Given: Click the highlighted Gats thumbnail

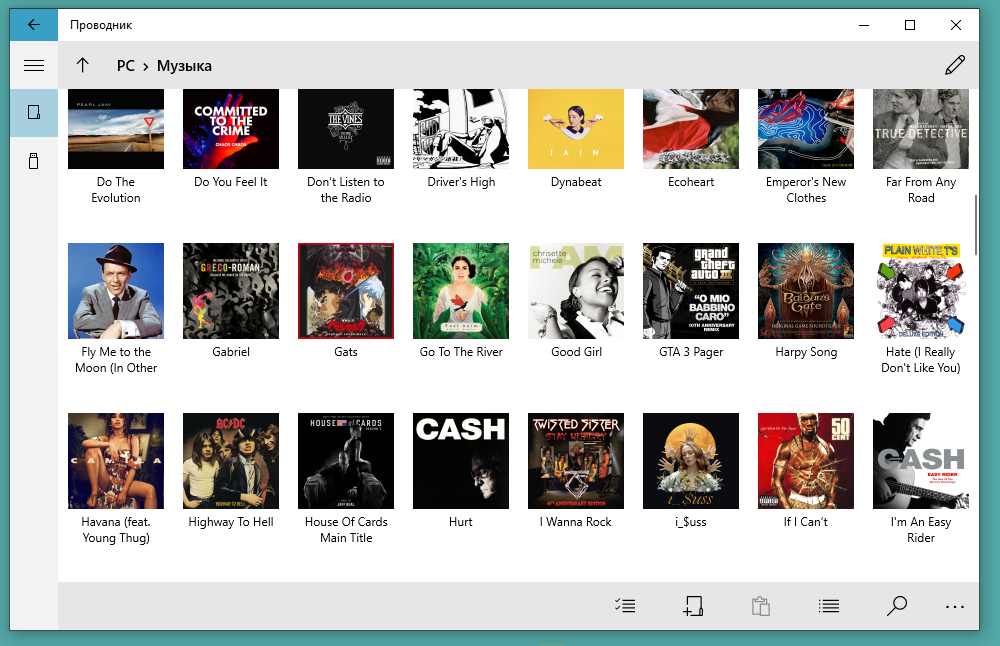Looking at the screenshot, I should click(x=346, y=291).
